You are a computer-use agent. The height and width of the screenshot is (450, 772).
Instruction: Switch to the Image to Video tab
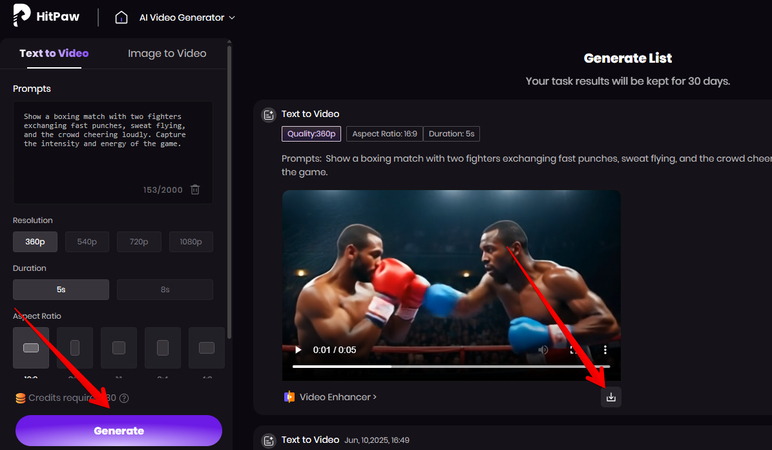pos(167,53)
